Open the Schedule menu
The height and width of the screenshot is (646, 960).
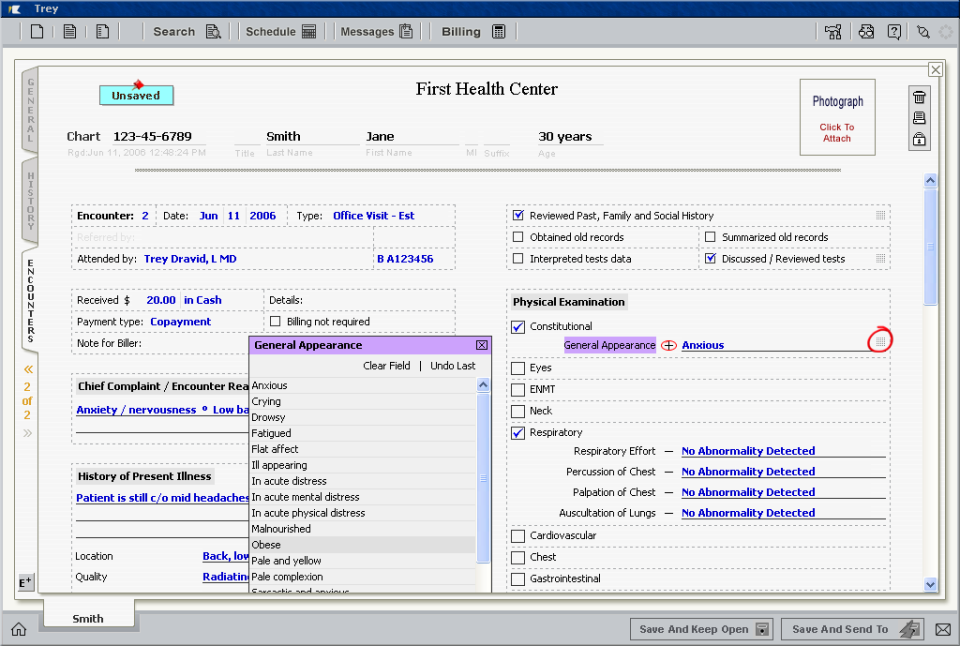pyautogui.click(x=271, y=32)
